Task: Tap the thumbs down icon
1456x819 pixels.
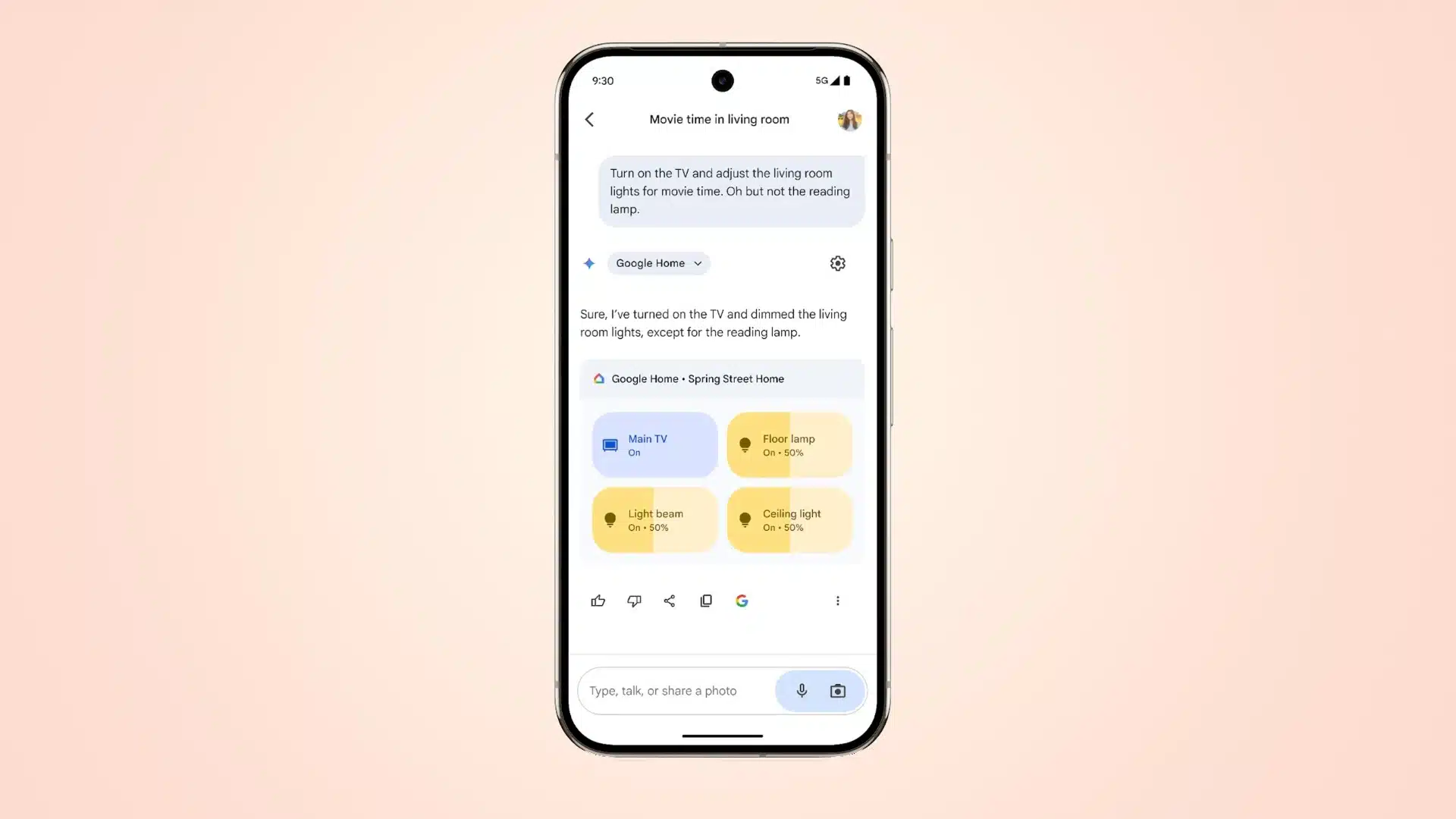Action: pyautogui.click(x=633, y=600)
